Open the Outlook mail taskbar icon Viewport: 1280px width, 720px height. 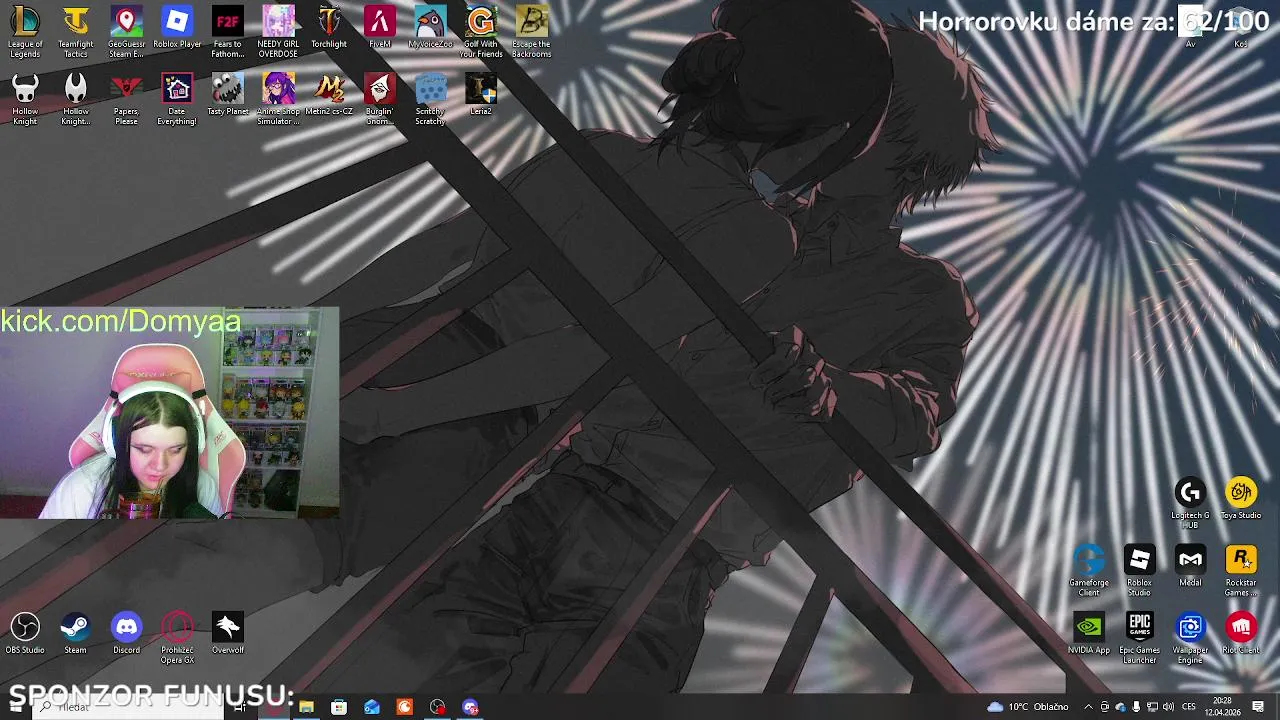coord(372,707)
